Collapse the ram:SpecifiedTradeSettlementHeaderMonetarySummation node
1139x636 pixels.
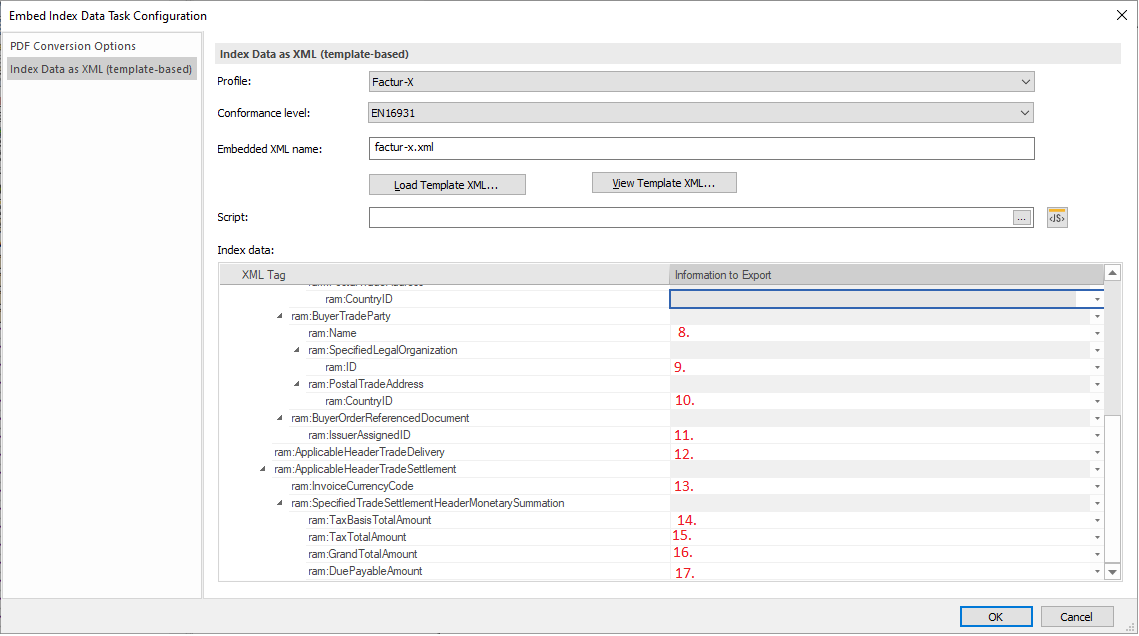[280, 502]
